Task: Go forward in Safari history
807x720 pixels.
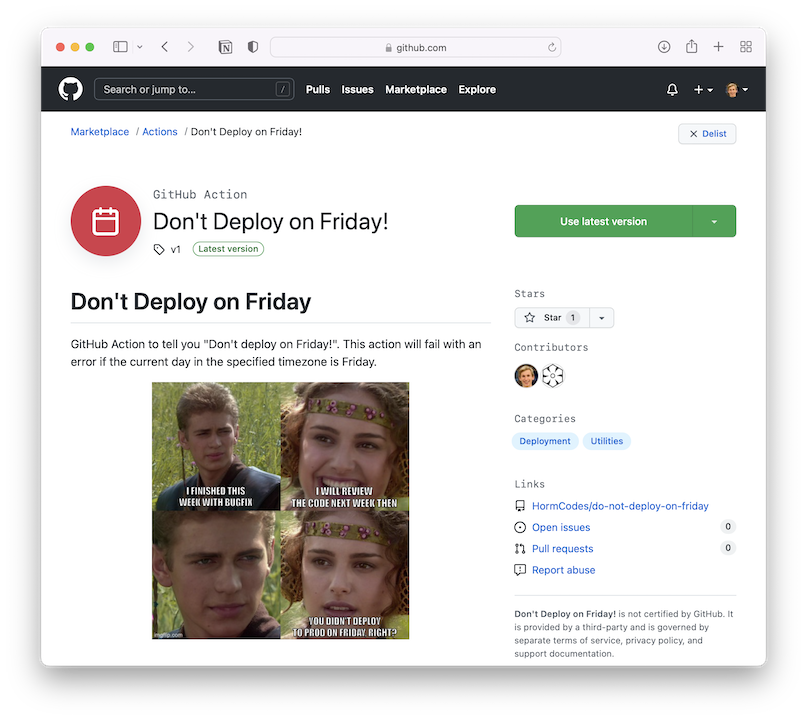Action: pyautogui.click(x=191, y=47)
